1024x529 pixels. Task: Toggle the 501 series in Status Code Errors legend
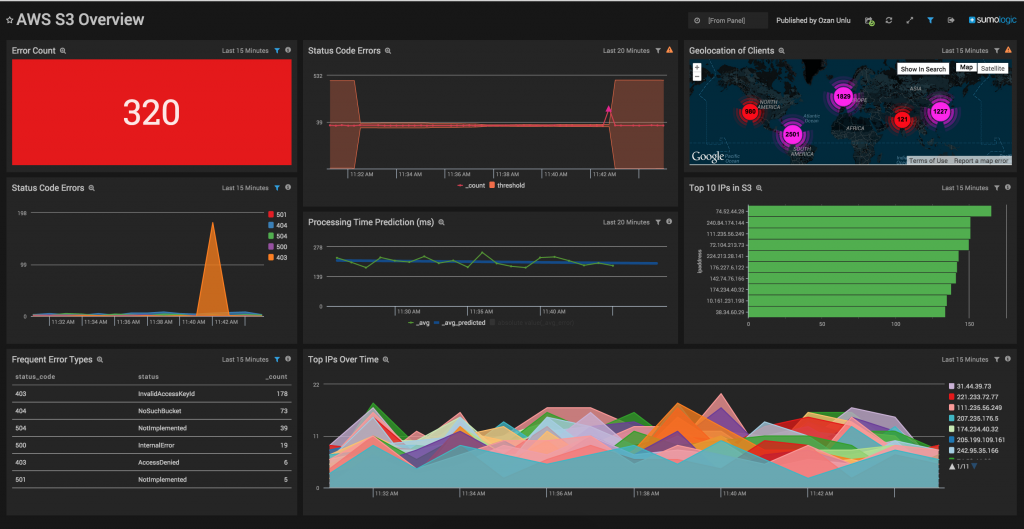[278, 214]
